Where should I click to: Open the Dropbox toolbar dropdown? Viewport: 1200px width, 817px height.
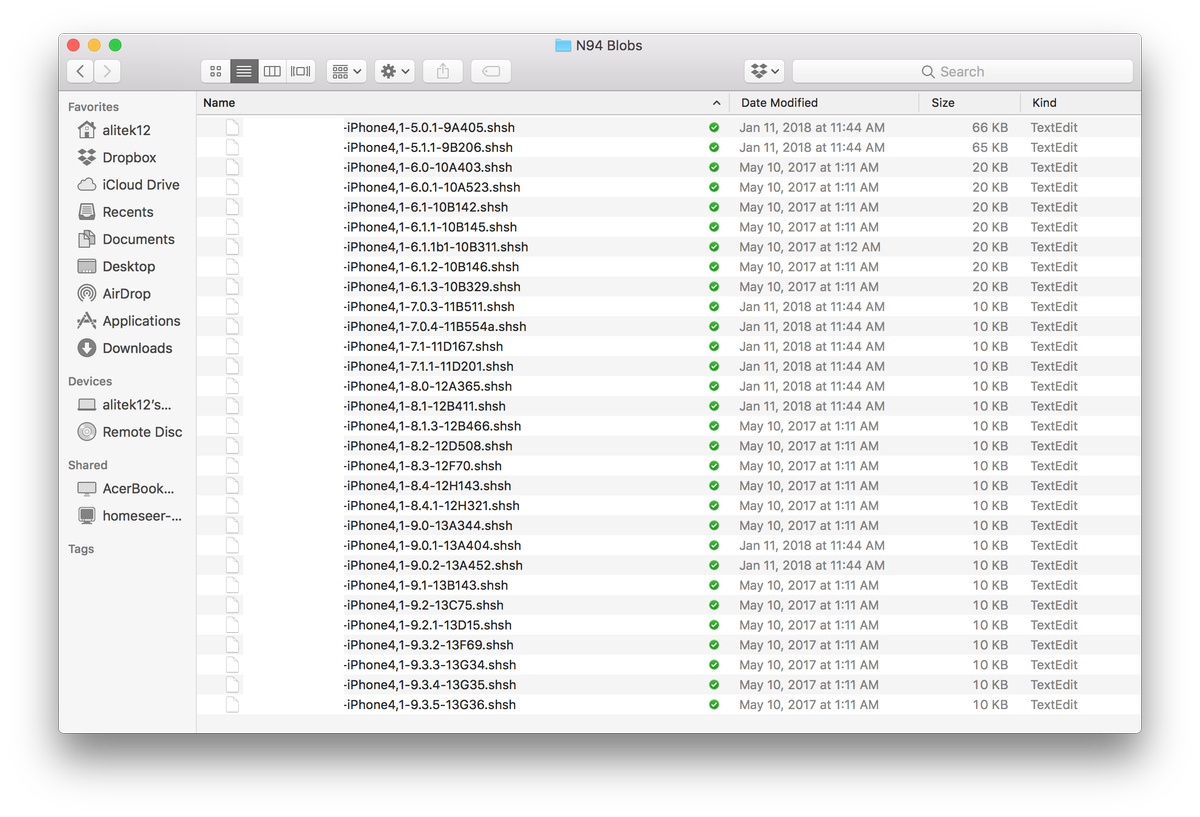pos(764,71)
